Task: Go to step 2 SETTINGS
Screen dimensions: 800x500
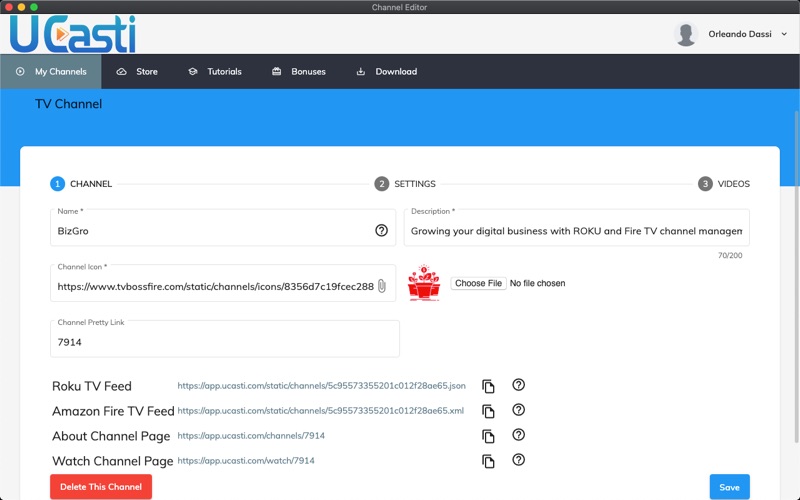Action: [405, 184]
